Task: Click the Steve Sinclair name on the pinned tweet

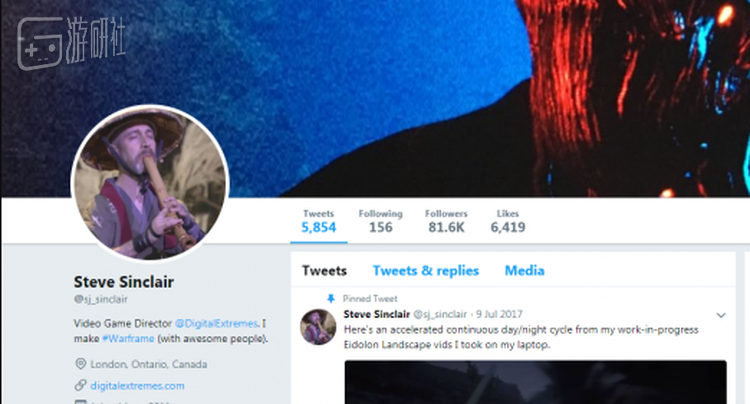Action: pos(377,314)
